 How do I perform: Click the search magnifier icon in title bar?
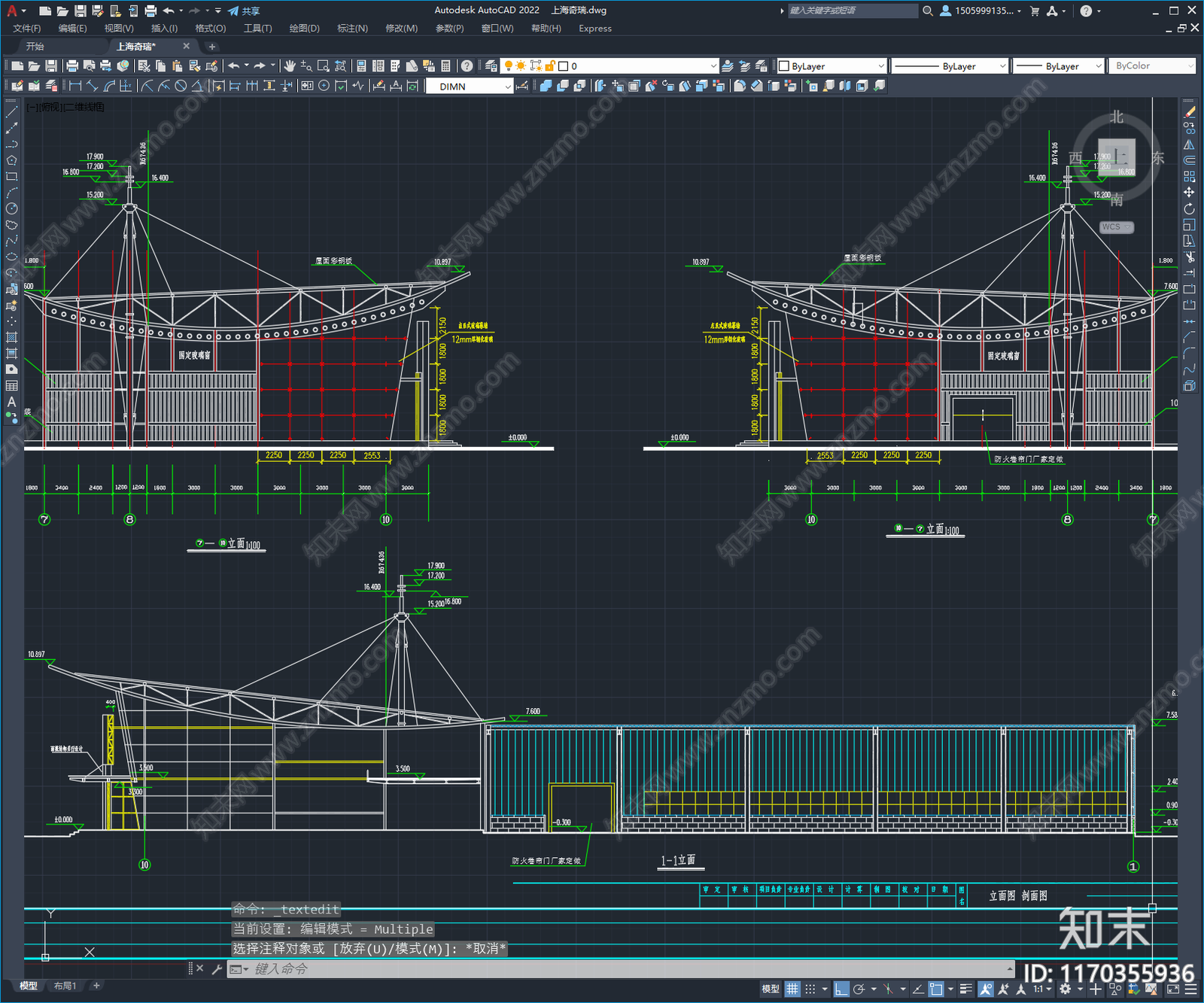pyautogui.click(x=928, y=11)
